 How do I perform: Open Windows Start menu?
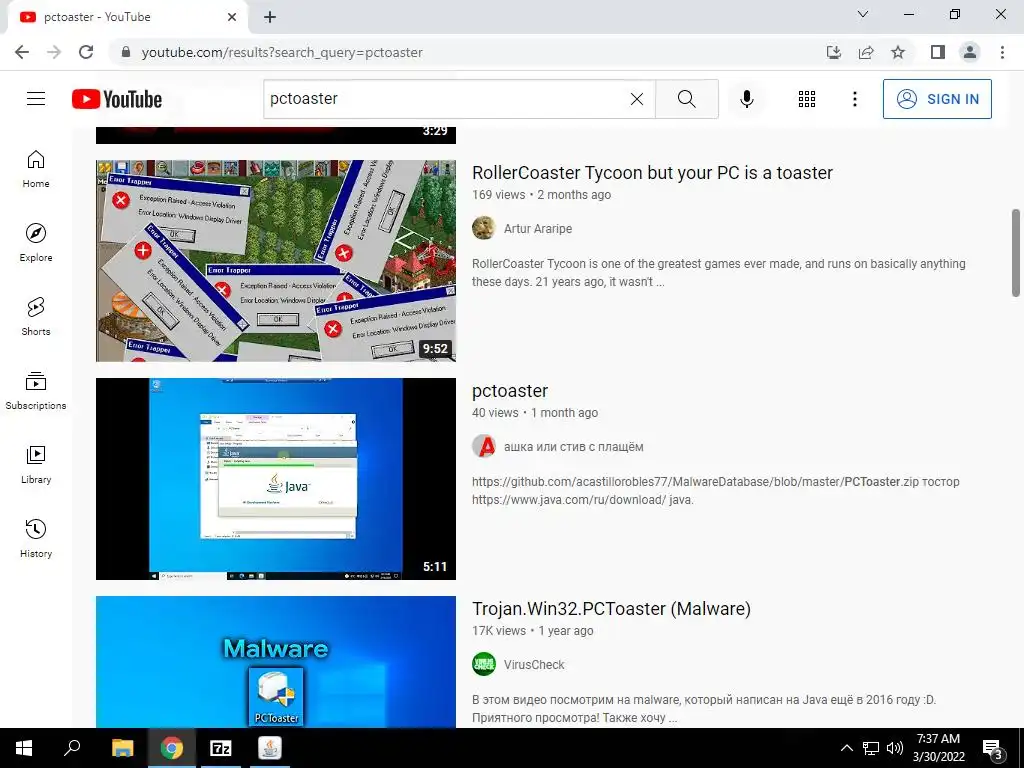[24, 748]
